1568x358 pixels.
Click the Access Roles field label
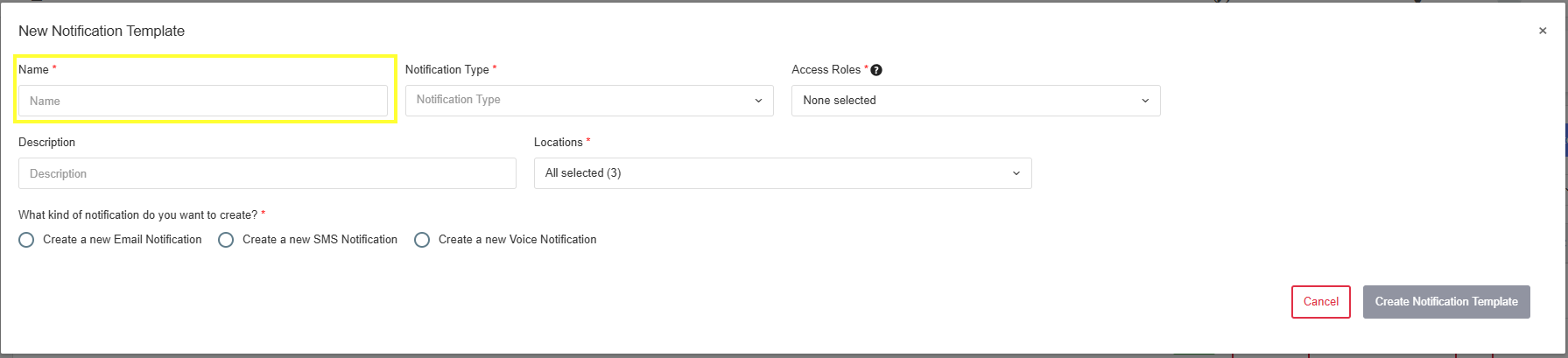pyautogui.click(x=826, y=69)
